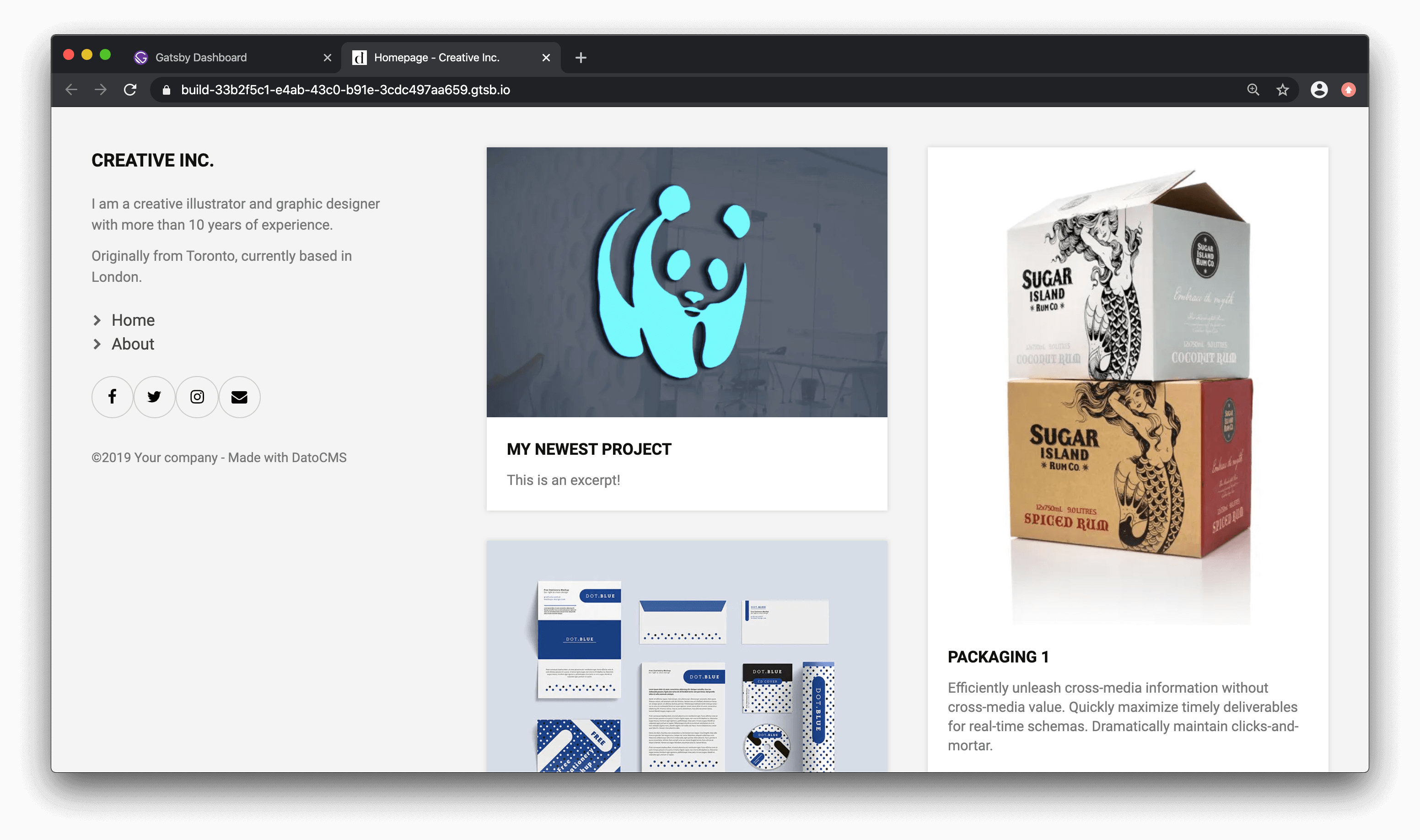Click the My Newest Project title
This screenshot has height=840, width=1420.
pos(589,449)
